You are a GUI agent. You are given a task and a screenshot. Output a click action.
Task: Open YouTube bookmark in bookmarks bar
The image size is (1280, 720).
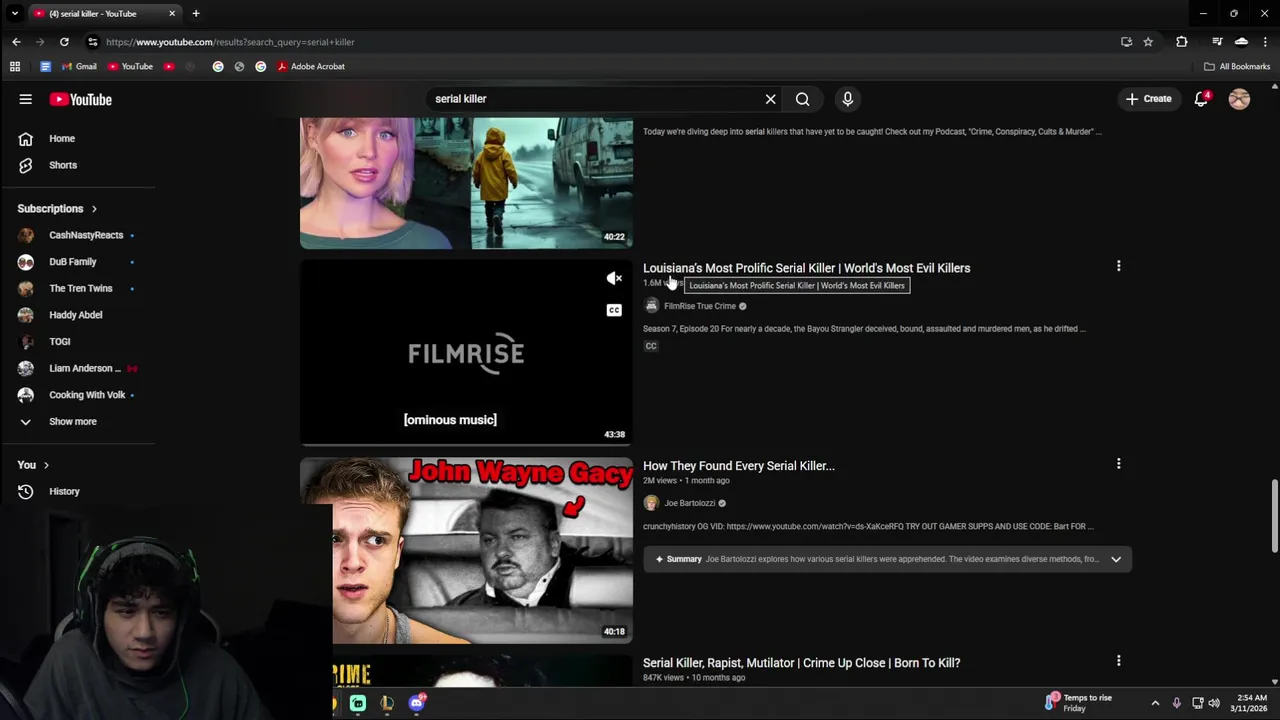pyautogui.click(x=130, y=66)
